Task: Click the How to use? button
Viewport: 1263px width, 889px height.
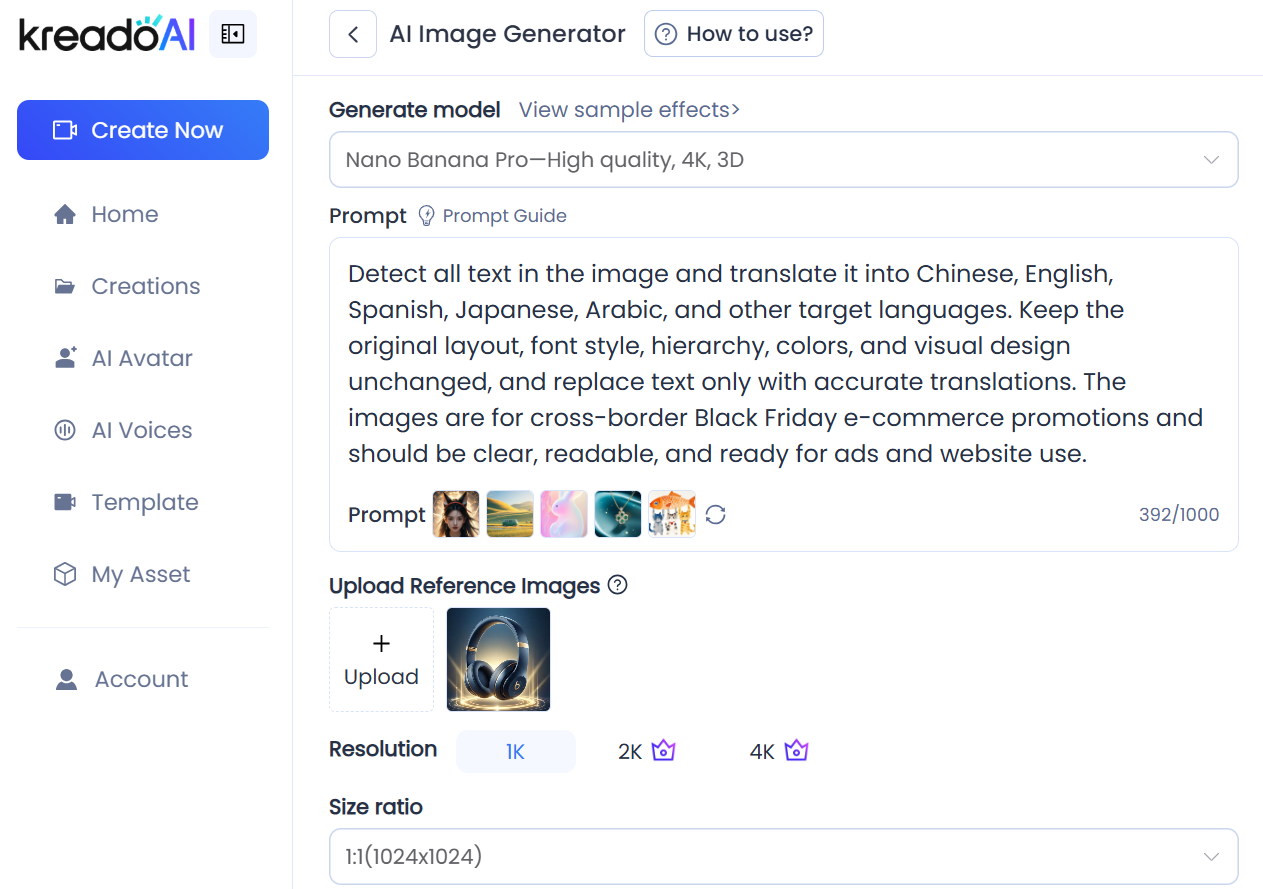Action: pyautogui.click(x=734, y=34)
